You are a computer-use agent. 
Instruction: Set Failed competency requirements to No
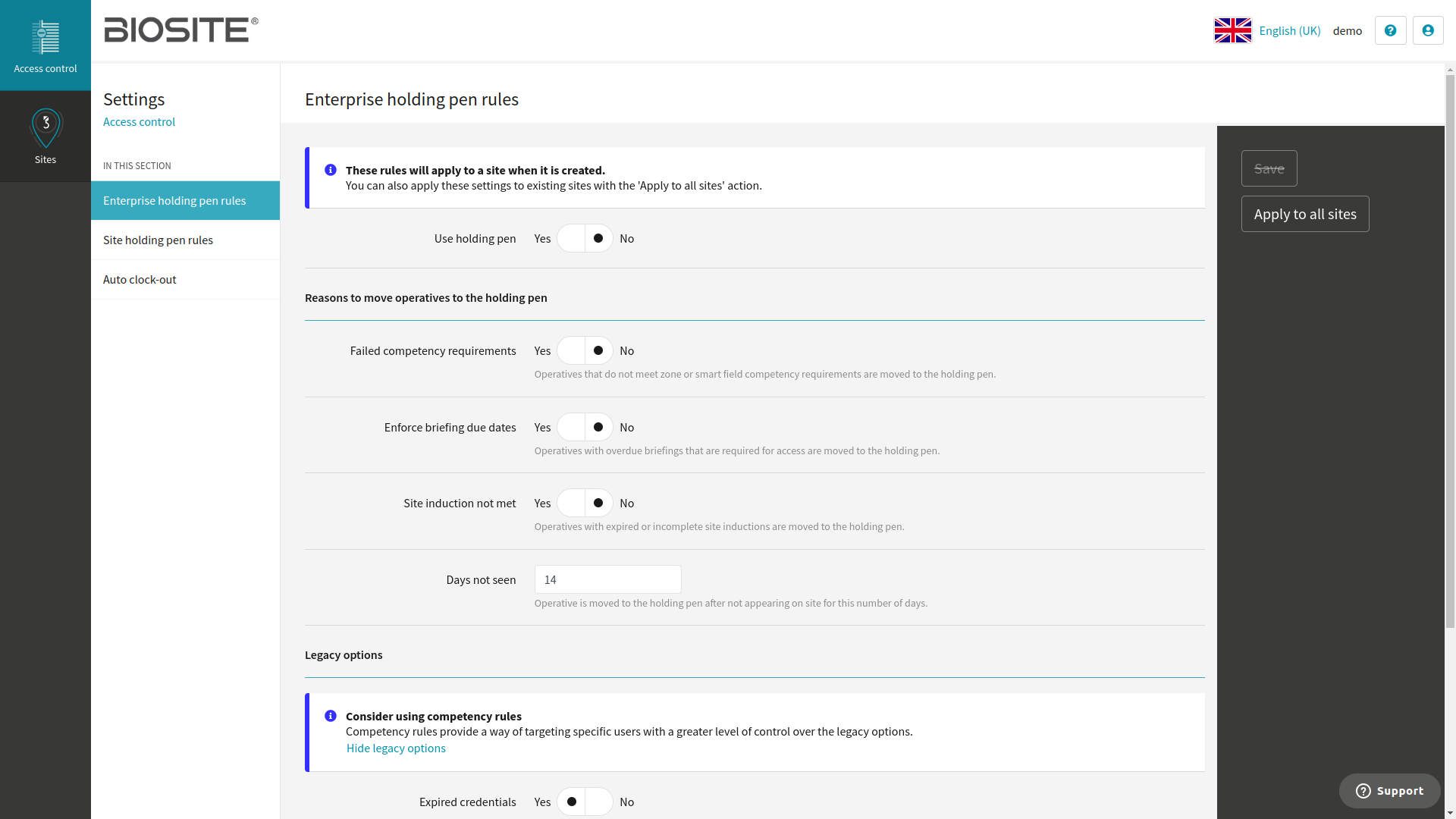[x=598, y=350]
